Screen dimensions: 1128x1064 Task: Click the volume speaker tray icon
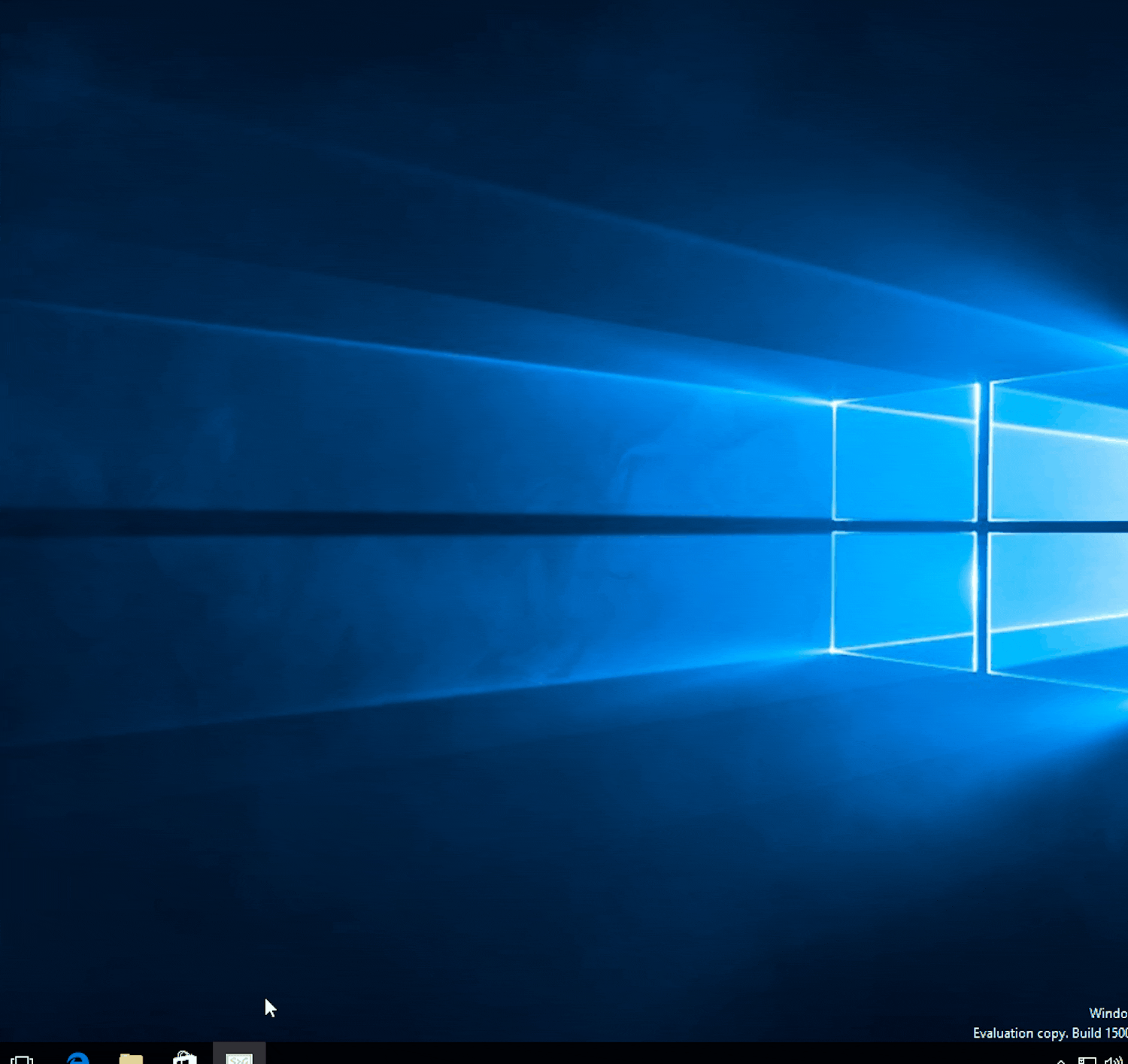1113,1060
